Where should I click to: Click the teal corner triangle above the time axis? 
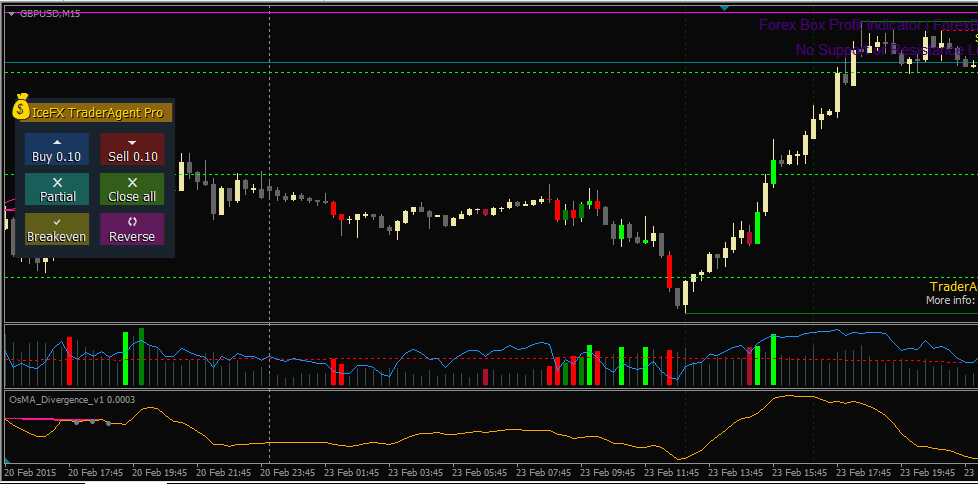[9, 460]
